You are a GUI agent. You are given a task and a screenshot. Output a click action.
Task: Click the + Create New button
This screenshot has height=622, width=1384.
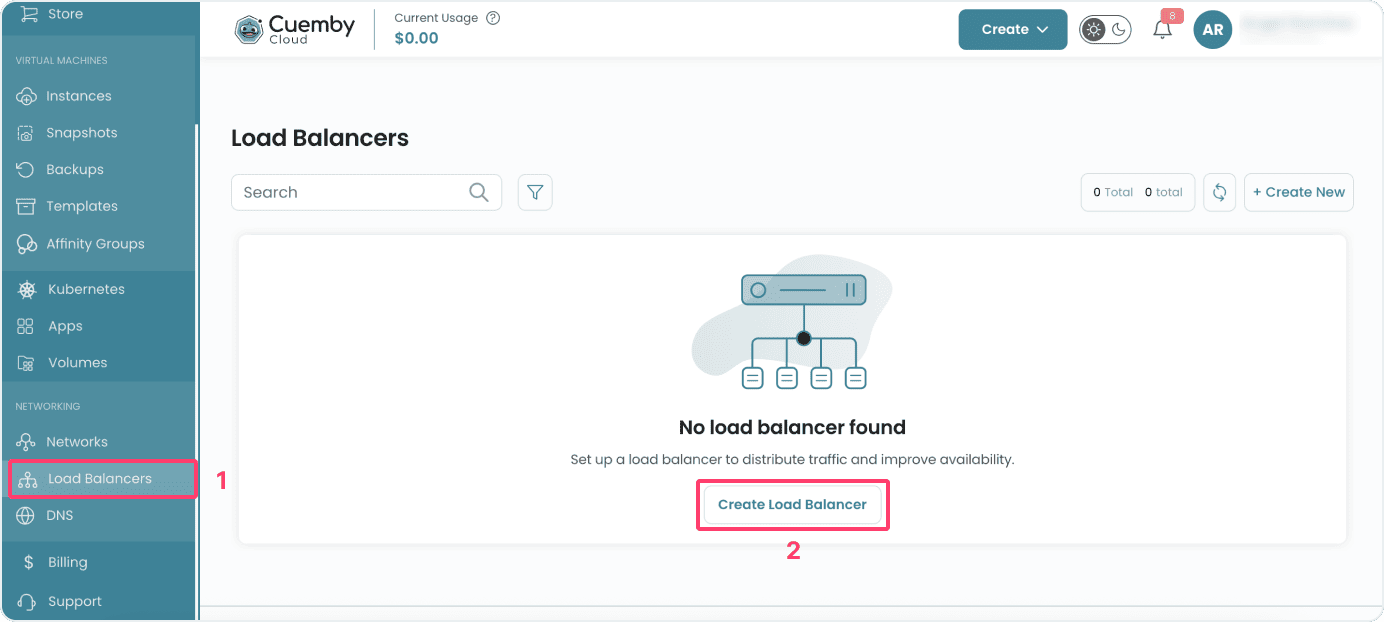[x=1299, y=192]
